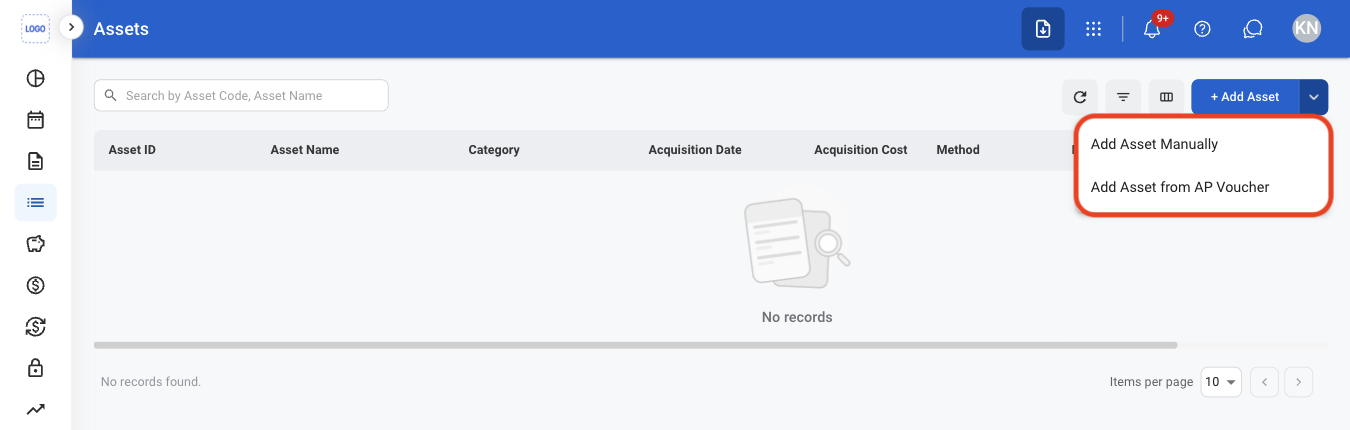Focus the Search by Asset Code field

(x=241, y=96)
